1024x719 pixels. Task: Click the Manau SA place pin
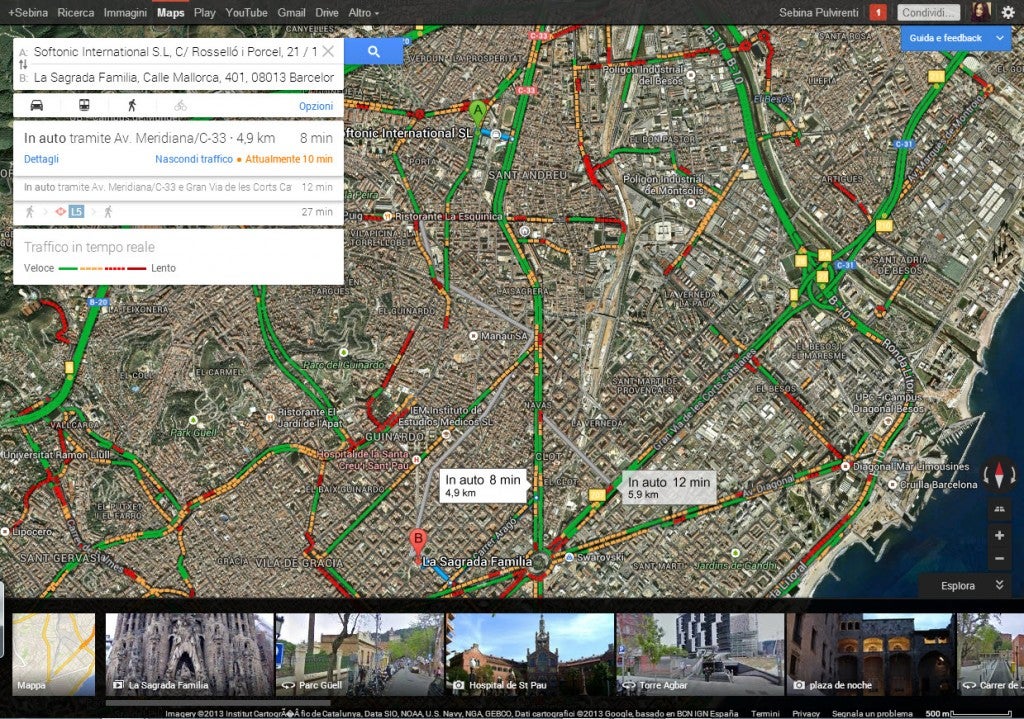473,336
